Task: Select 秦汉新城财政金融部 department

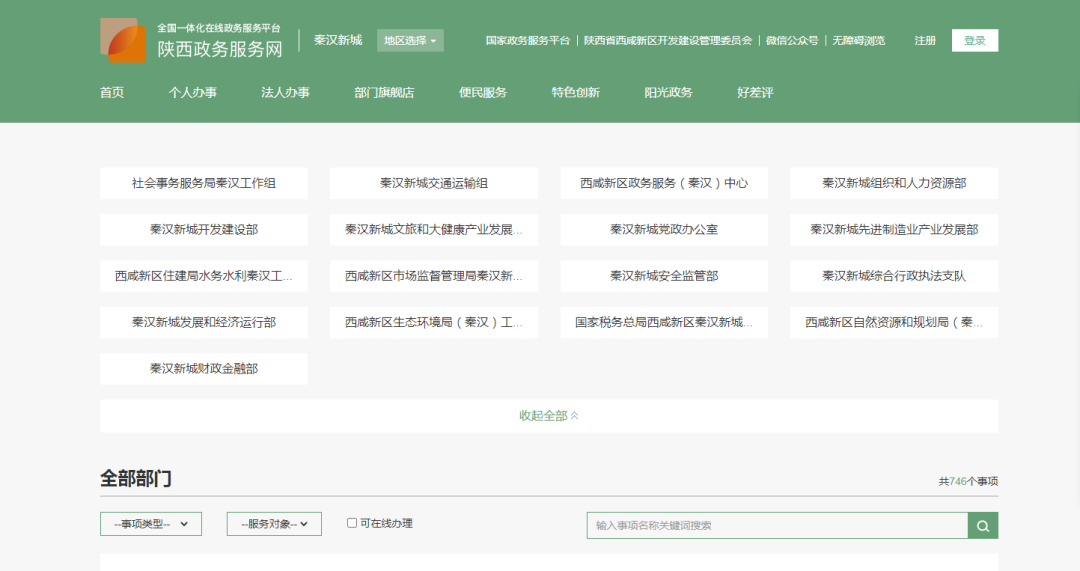Action: [x=204, y=368]
